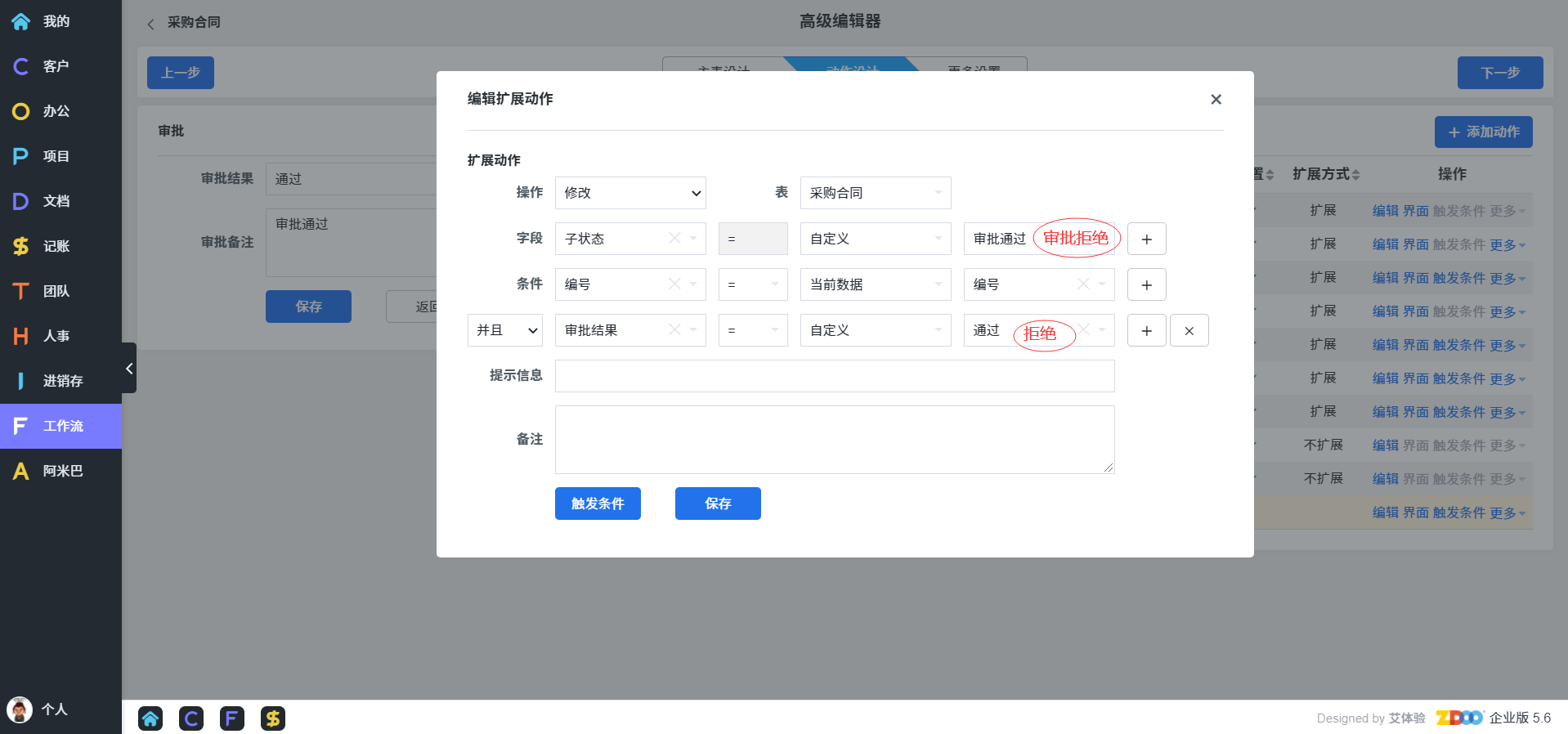Close the 编辑扩展动作 dialog
This screenshot has height=734, width=1568.
[x=1216, y=100]
